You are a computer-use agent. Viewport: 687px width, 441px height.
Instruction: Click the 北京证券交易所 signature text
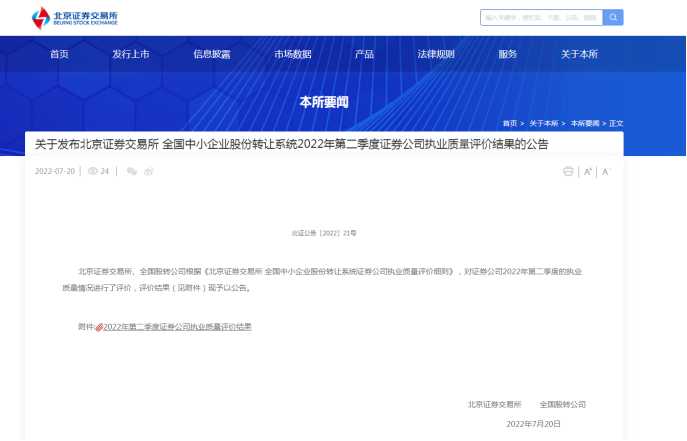point(495,405)
